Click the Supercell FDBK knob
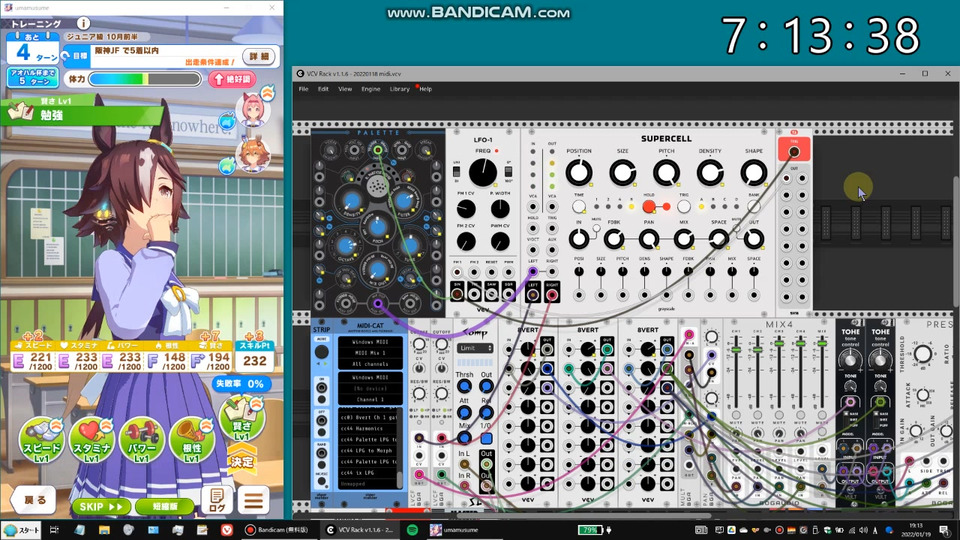This screenshot has height=540, width=960. tap(614, 239)
